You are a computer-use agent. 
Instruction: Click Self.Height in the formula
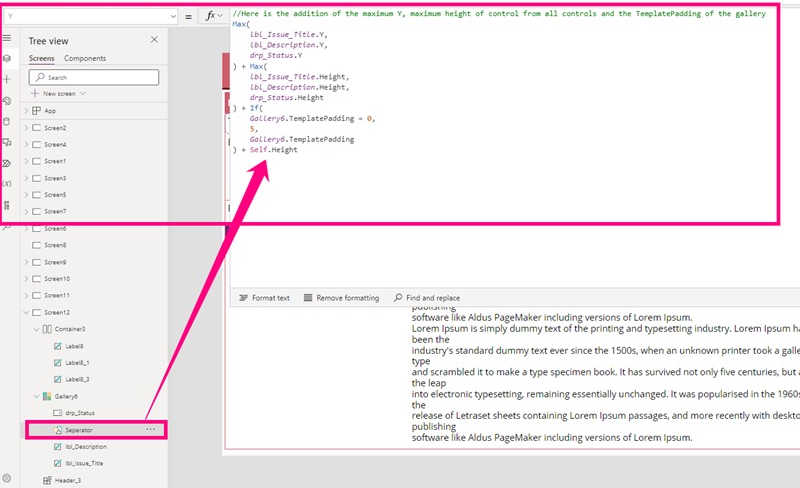coord(273,150)
